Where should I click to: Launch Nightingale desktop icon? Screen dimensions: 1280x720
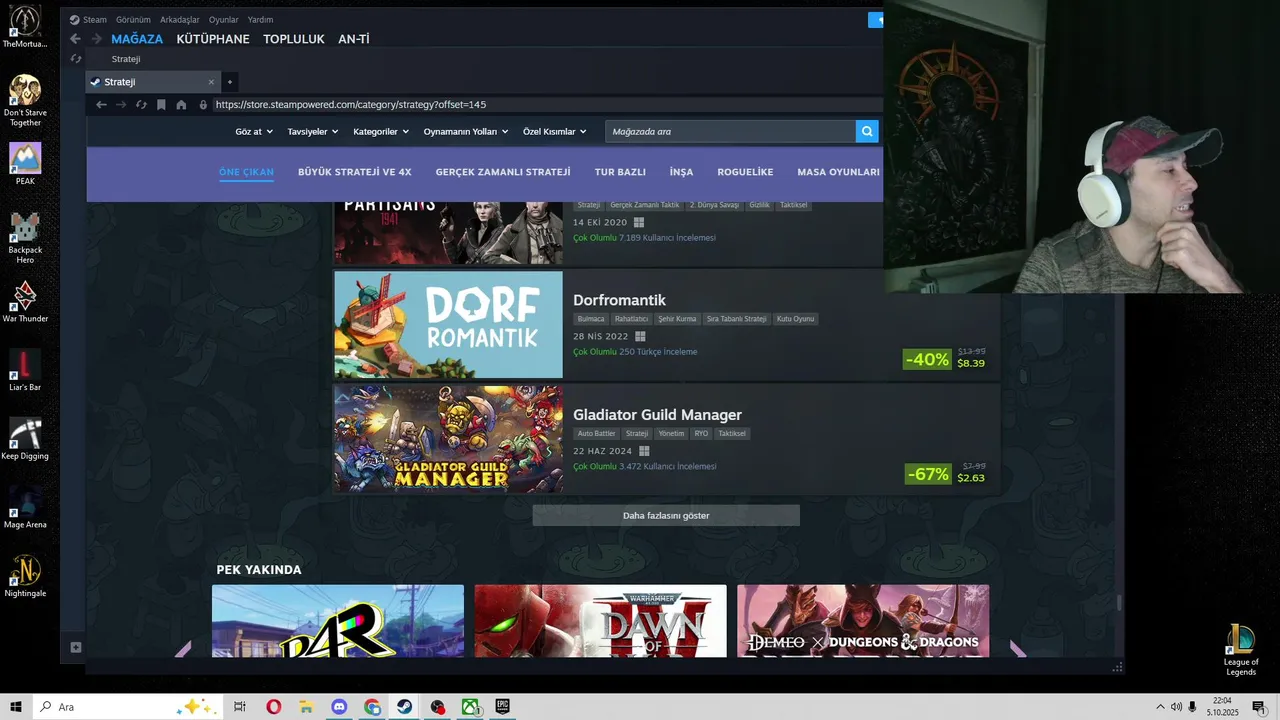coord(25,576)
